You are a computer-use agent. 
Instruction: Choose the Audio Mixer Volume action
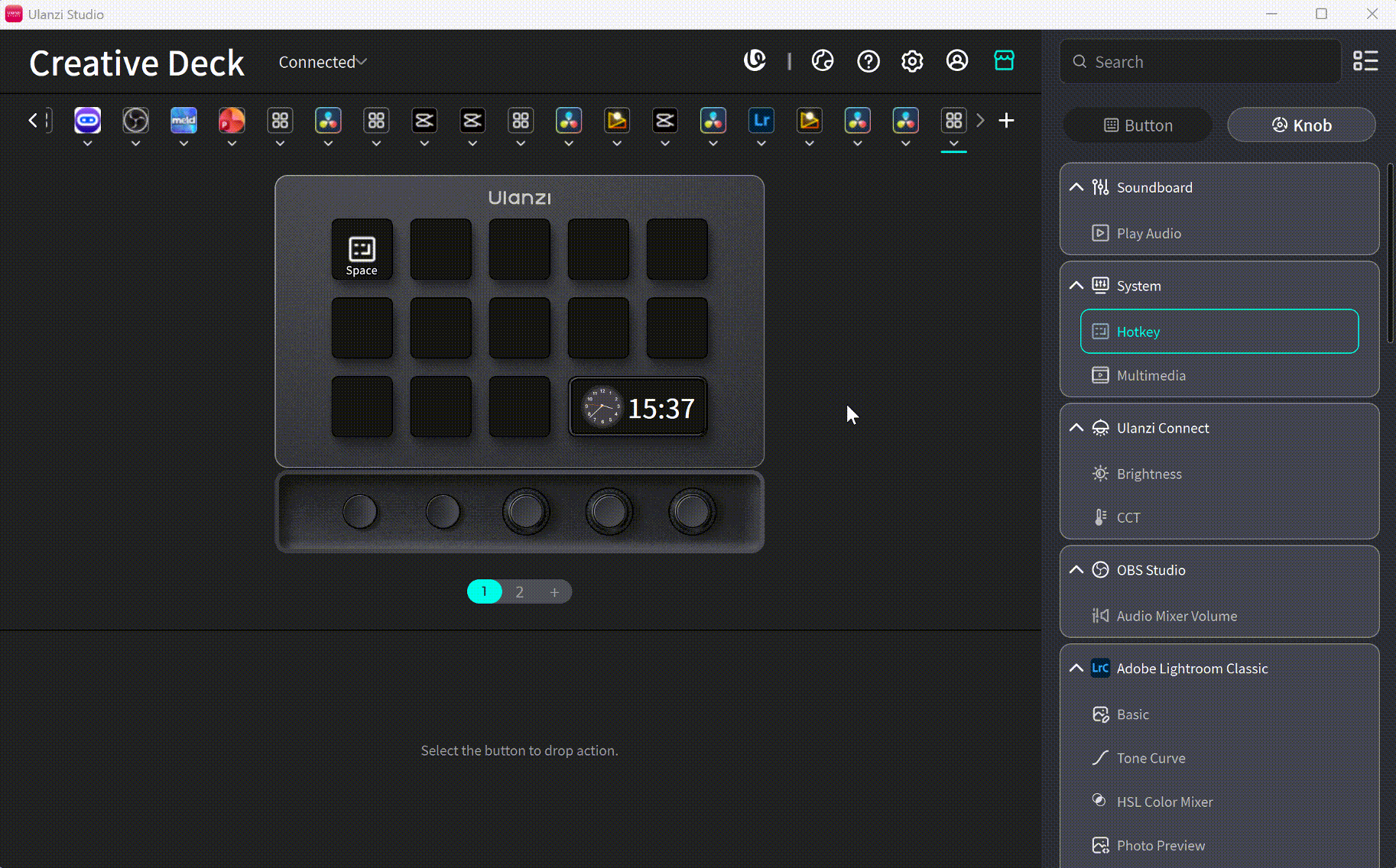[x=1176, y=616]
